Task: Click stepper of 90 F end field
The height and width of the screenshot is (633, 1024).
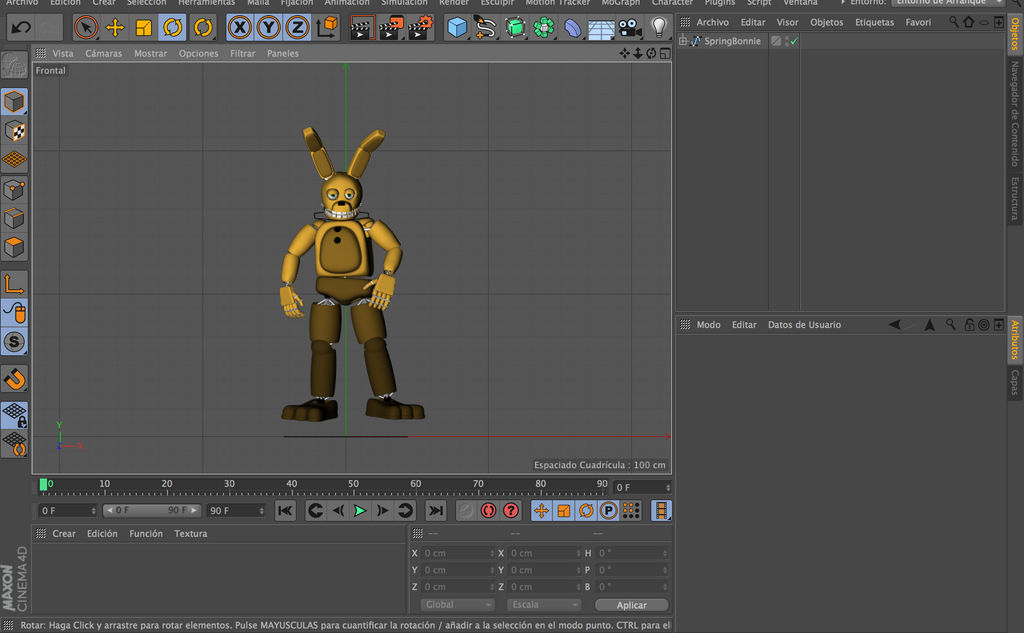Action: [x=261, y=511]
